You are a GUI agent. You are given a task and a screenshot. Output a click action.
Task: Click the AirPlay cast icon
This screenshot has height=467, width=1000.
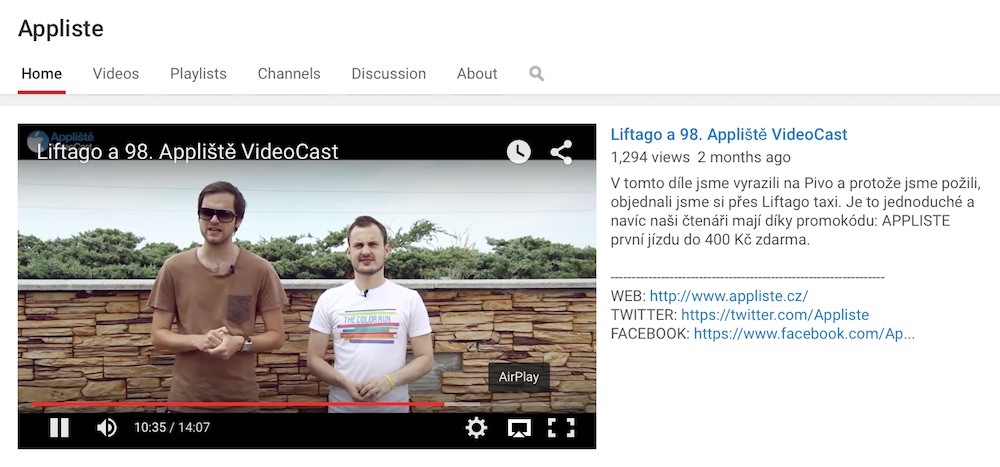pyautogui.click(x=519, y=428)
